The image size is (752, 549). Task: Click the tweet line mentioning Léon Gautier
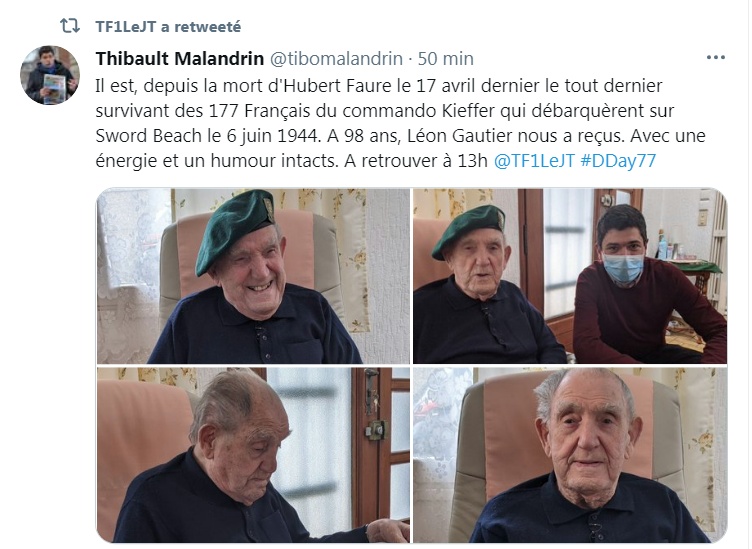(x=400, y=136)
